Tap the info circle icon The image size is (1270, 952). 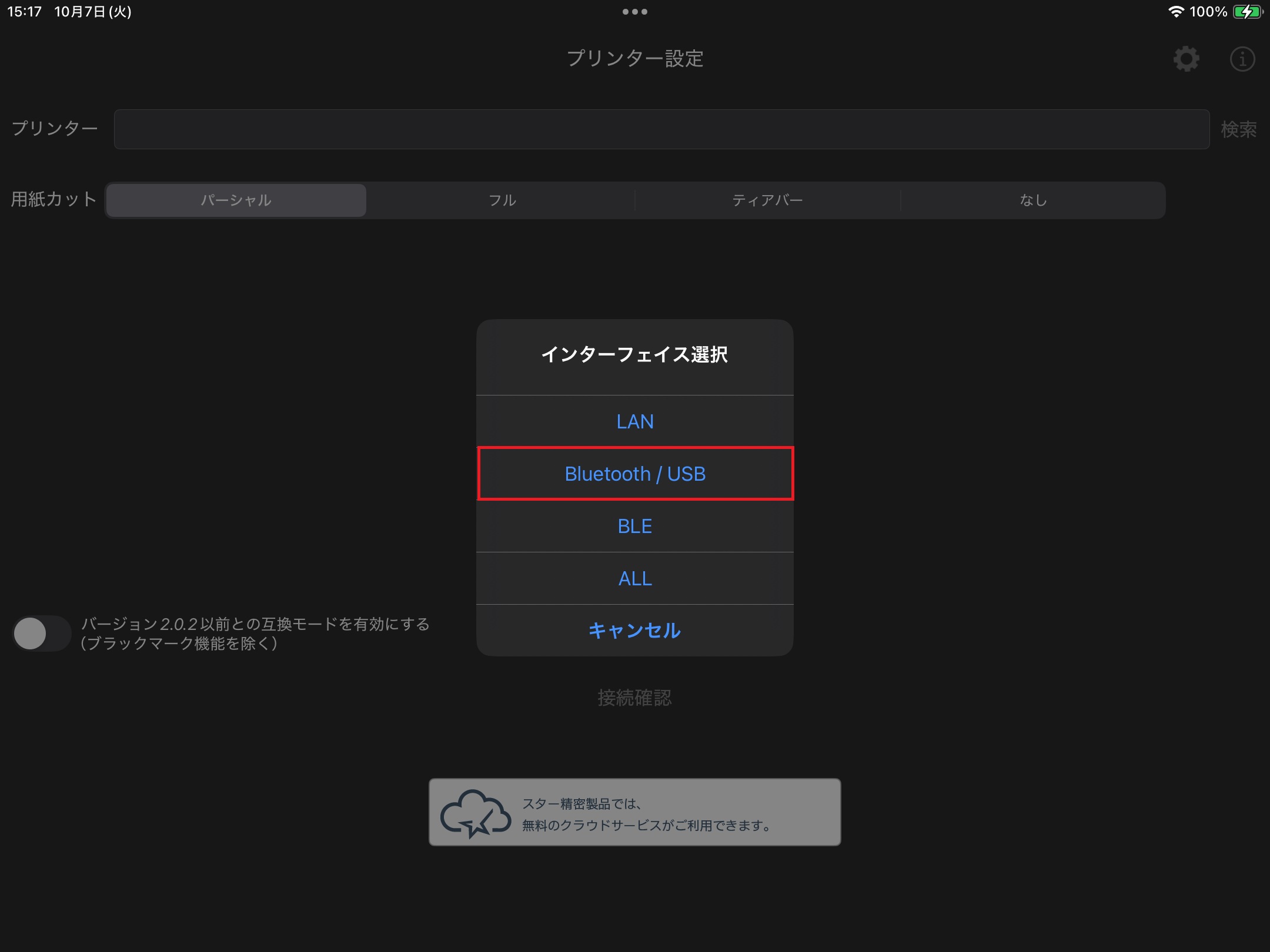(x=1242, y=59)
